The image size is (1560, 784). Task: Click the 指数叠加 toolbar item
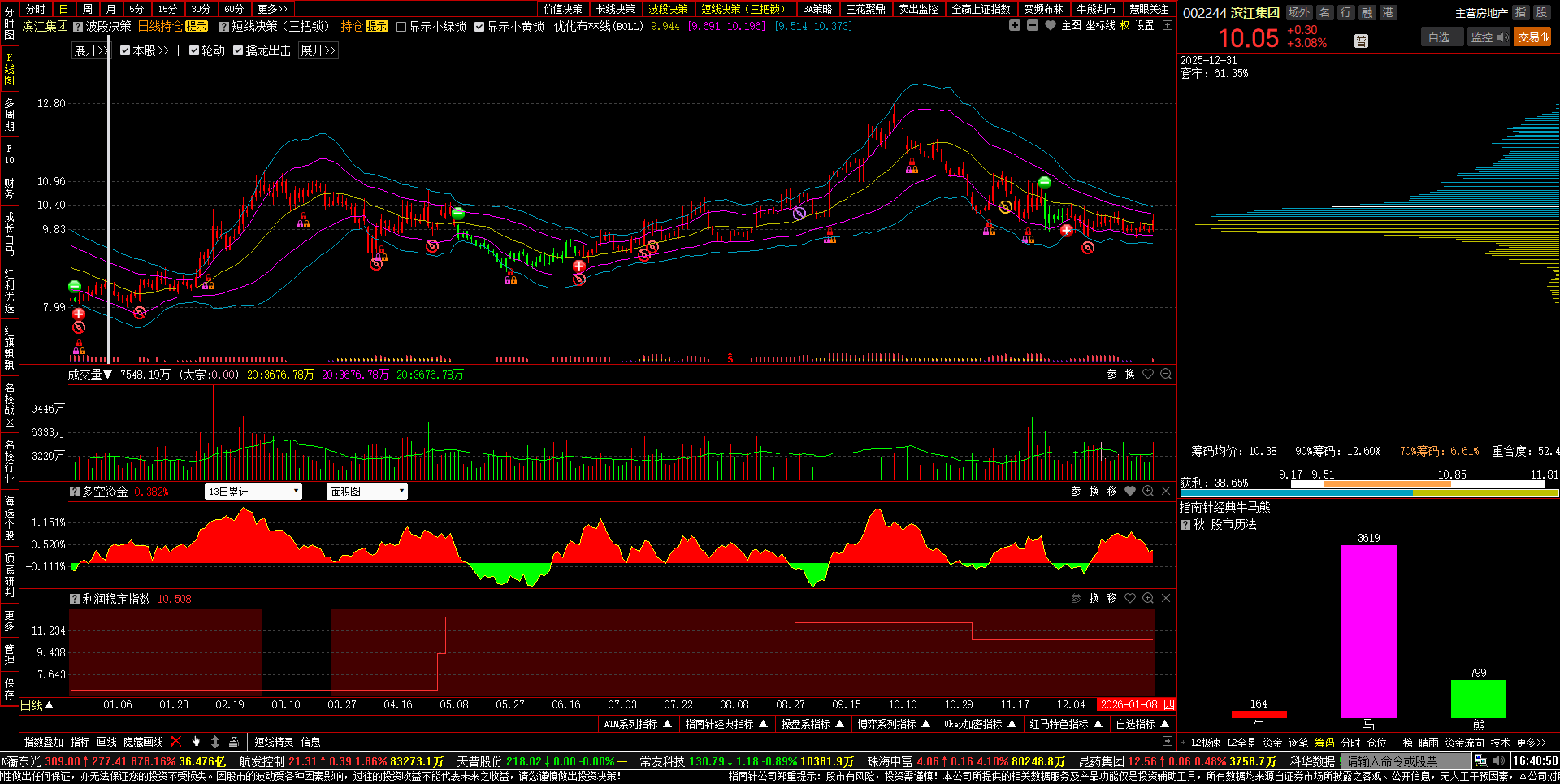(x=44, y=742)
